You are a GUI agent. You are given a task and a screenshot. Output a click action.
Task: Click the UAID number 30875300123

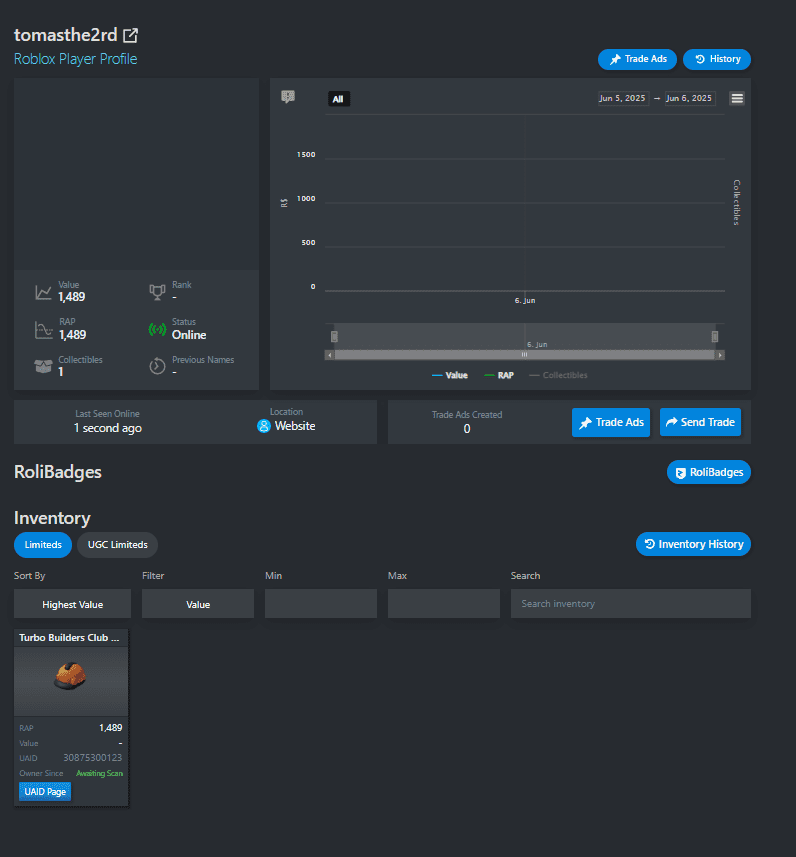(x=92, y=758)
